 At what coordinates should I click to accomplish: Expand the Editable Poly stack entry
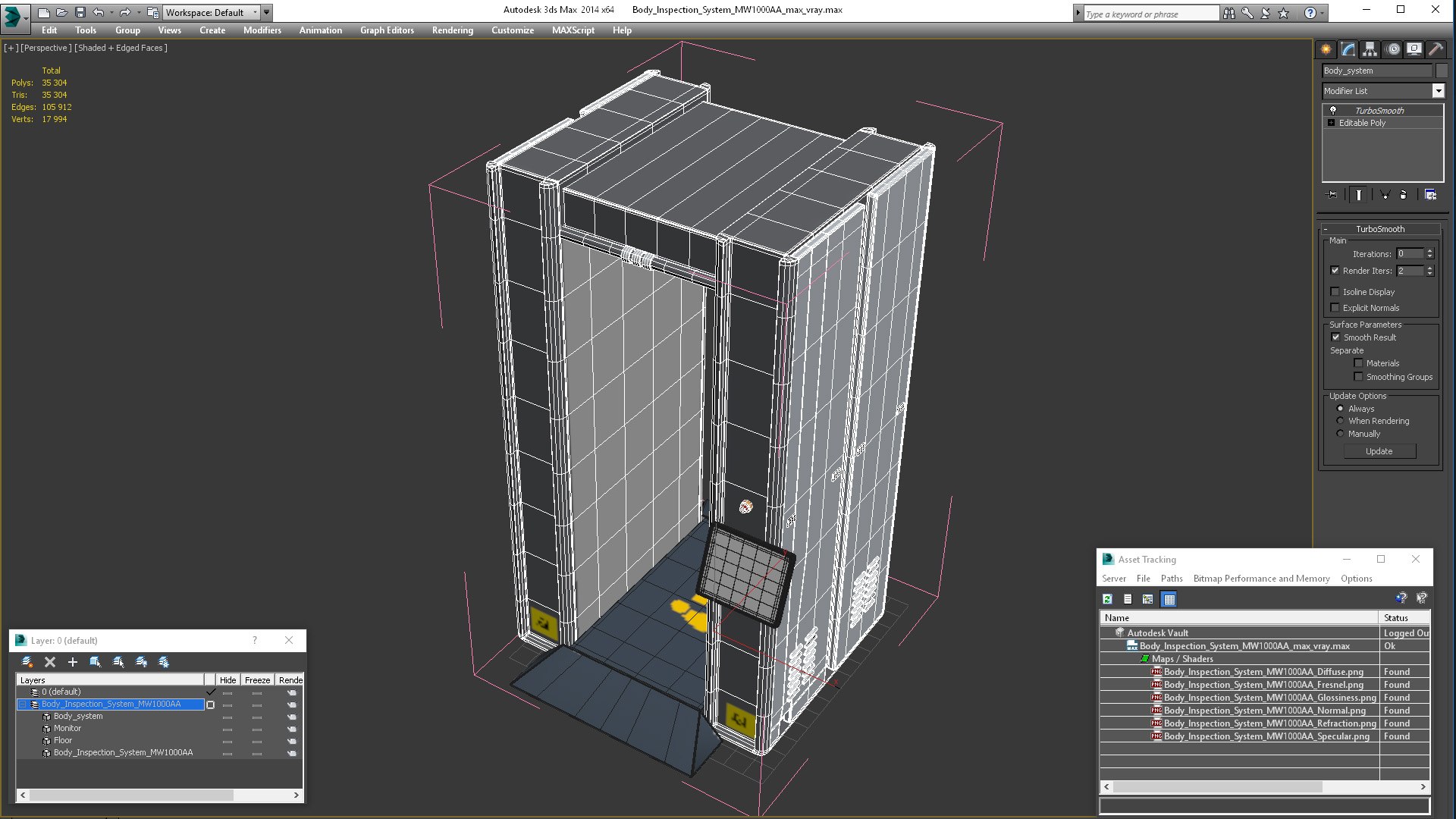click(x=1331, y=123)
